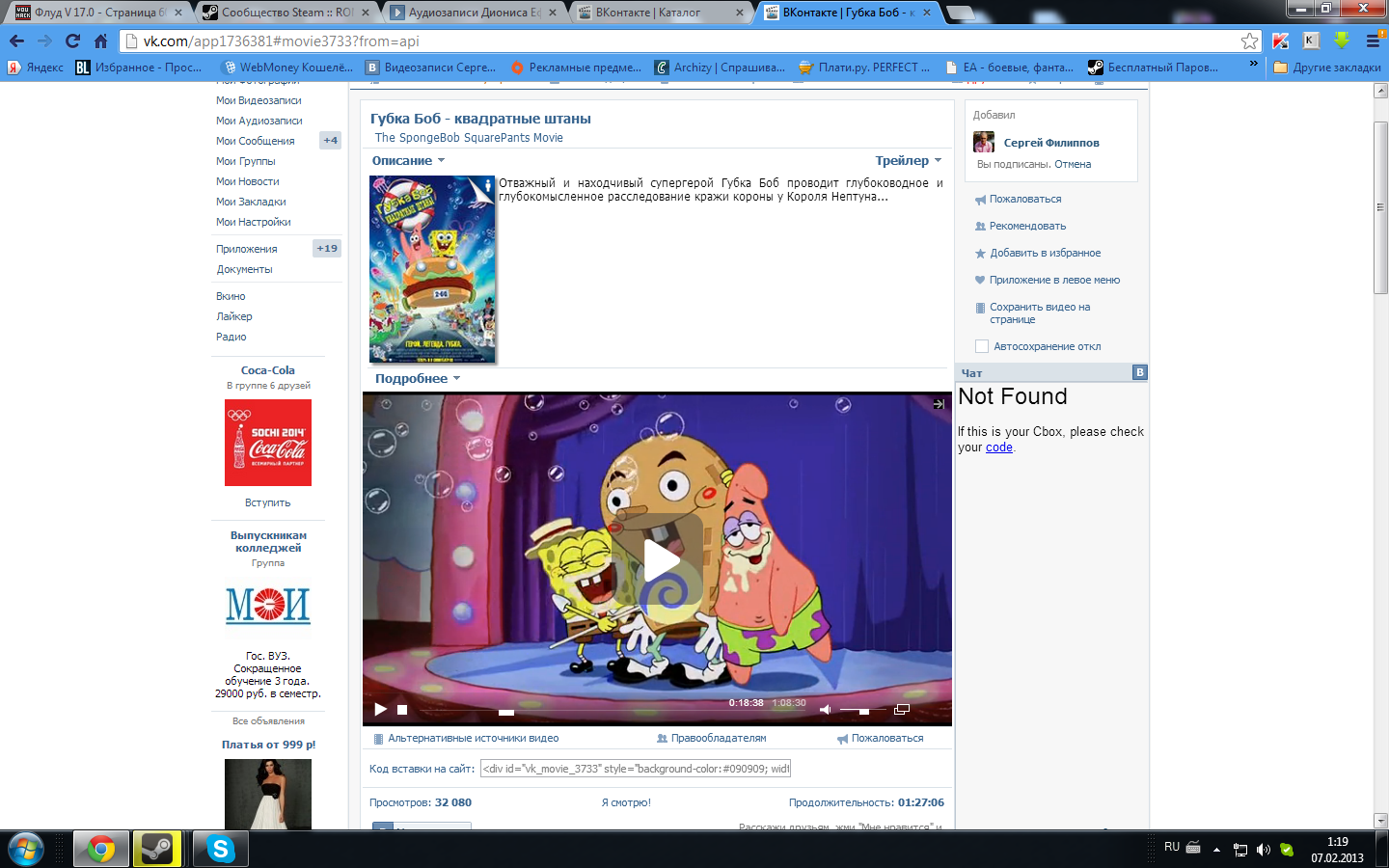Switch to the Аудиозаписи Диониса tab
The height and width of the screenshot is (868, 1389).
[x=473, y=13]
